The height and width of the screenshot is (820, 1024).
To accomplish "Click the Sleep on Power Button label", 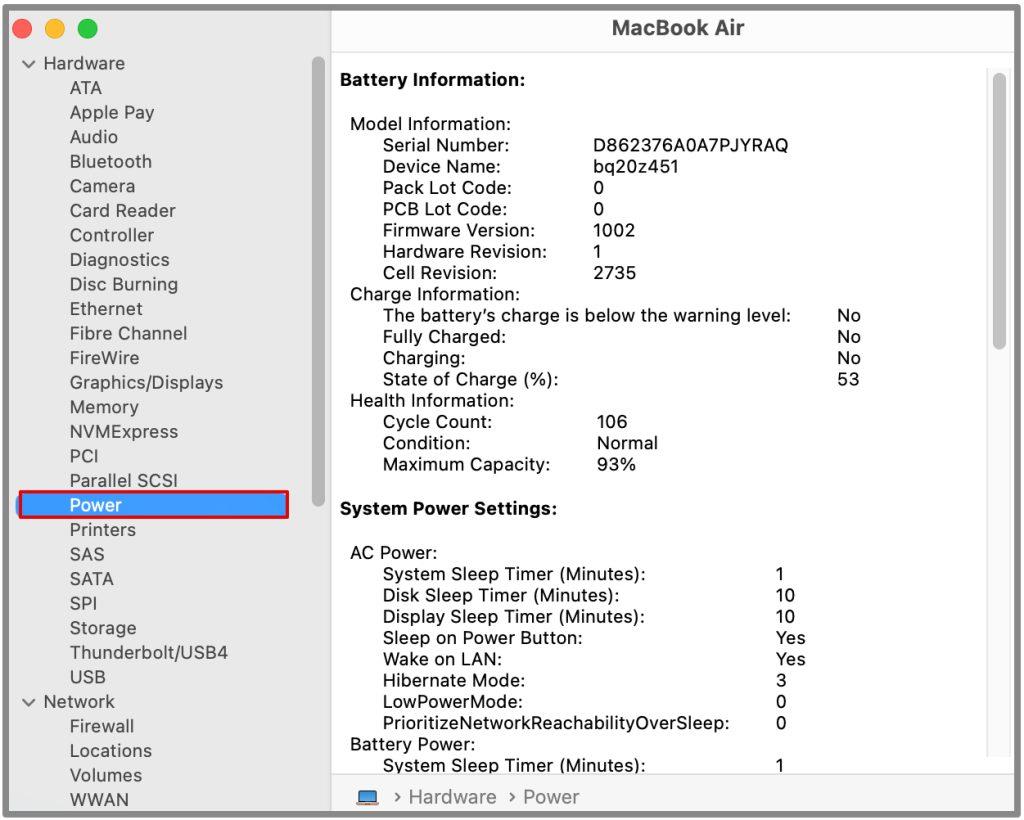I will coord(483,638).
